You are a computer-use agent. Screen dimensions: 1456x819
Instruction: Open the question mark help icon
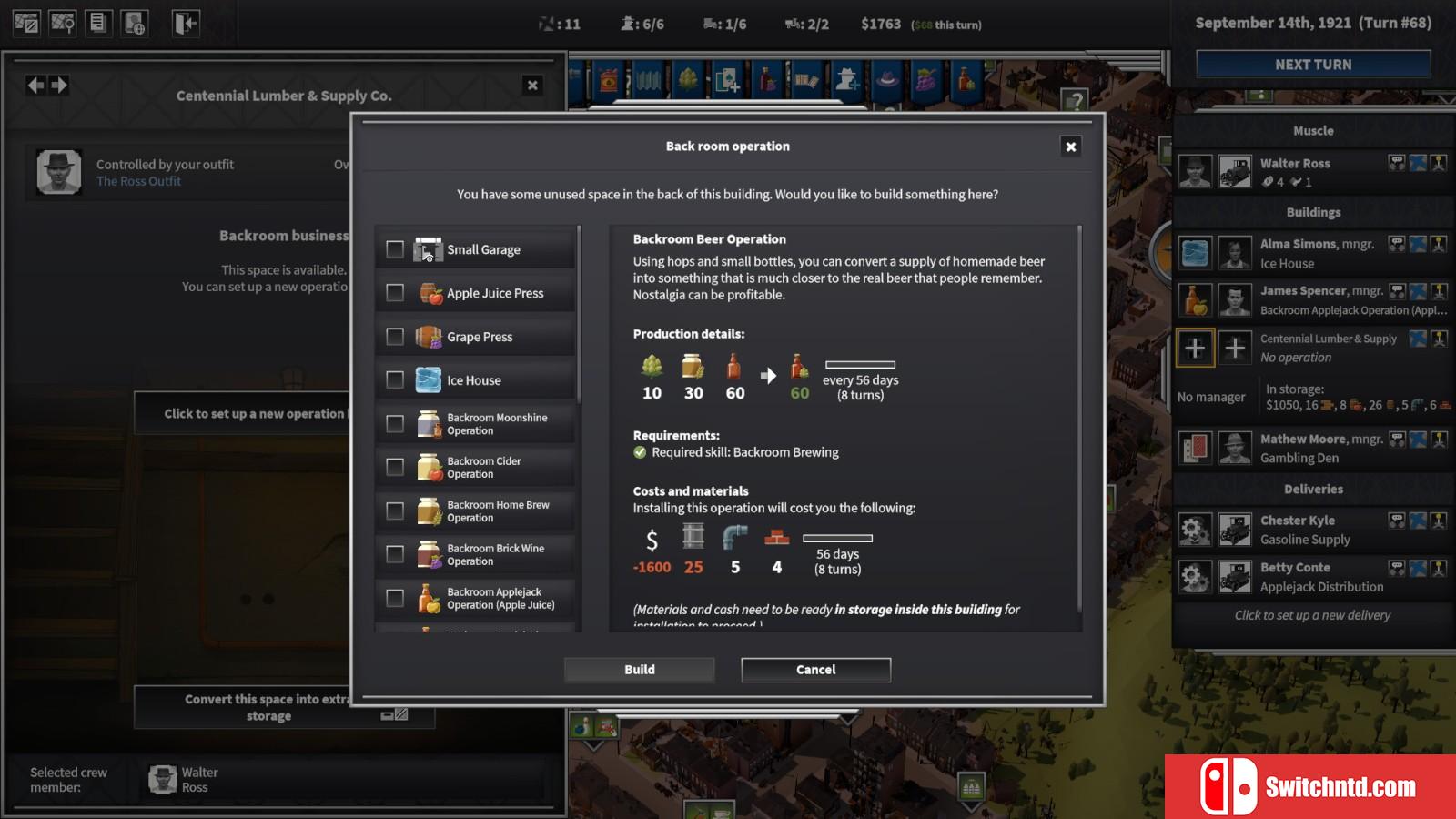coord(1076,101)
